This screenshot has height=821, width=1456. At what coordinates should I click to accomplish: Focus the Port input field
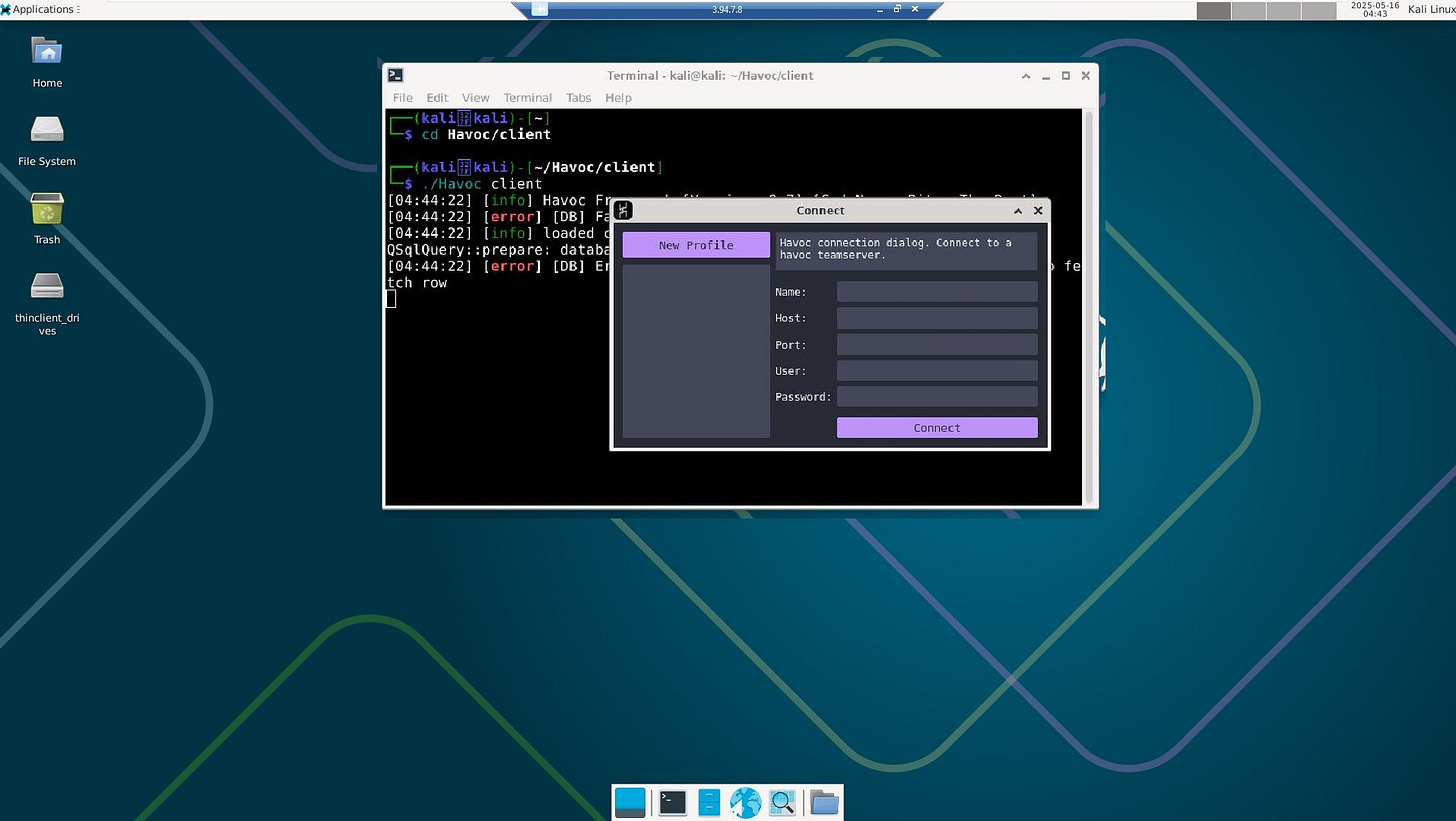click(x=937, y=345)
